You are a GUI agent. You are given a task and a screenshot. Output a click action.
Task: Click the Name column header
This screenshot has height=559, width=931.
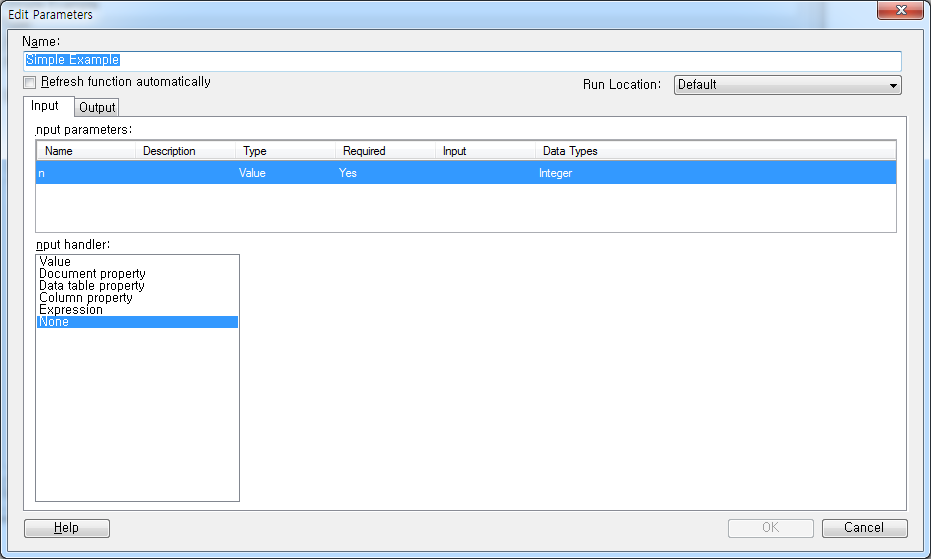click(x=86, y=151)
